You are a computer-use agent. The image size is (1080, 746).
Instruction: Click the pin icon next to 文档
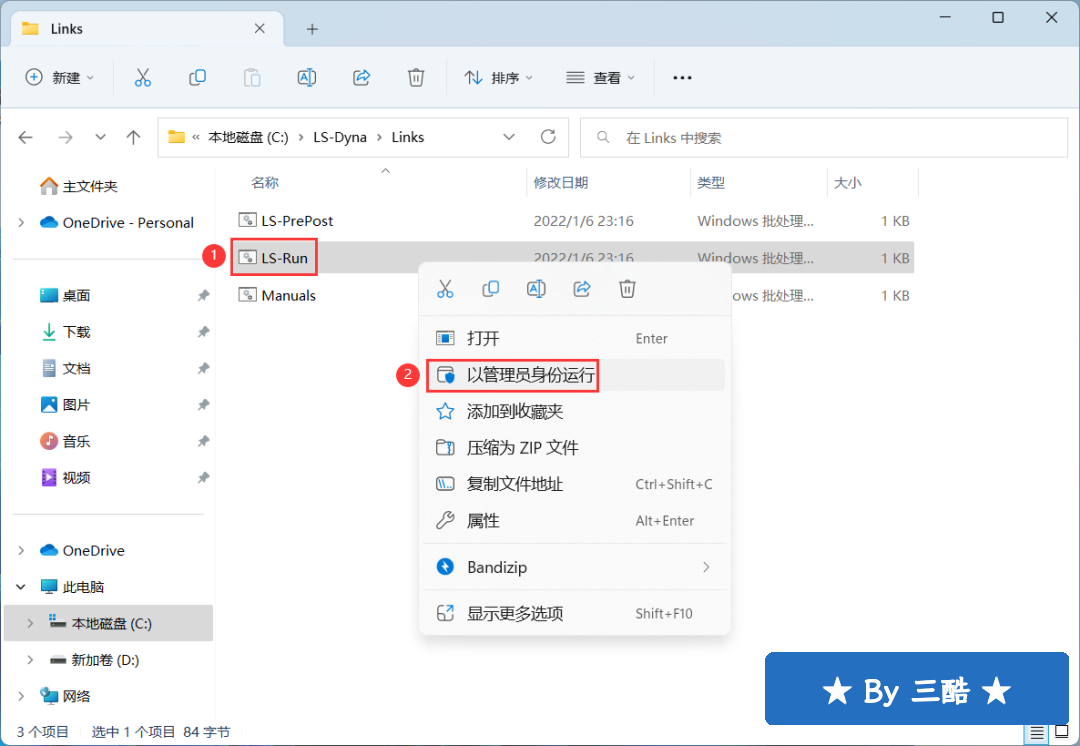point(203,369)
